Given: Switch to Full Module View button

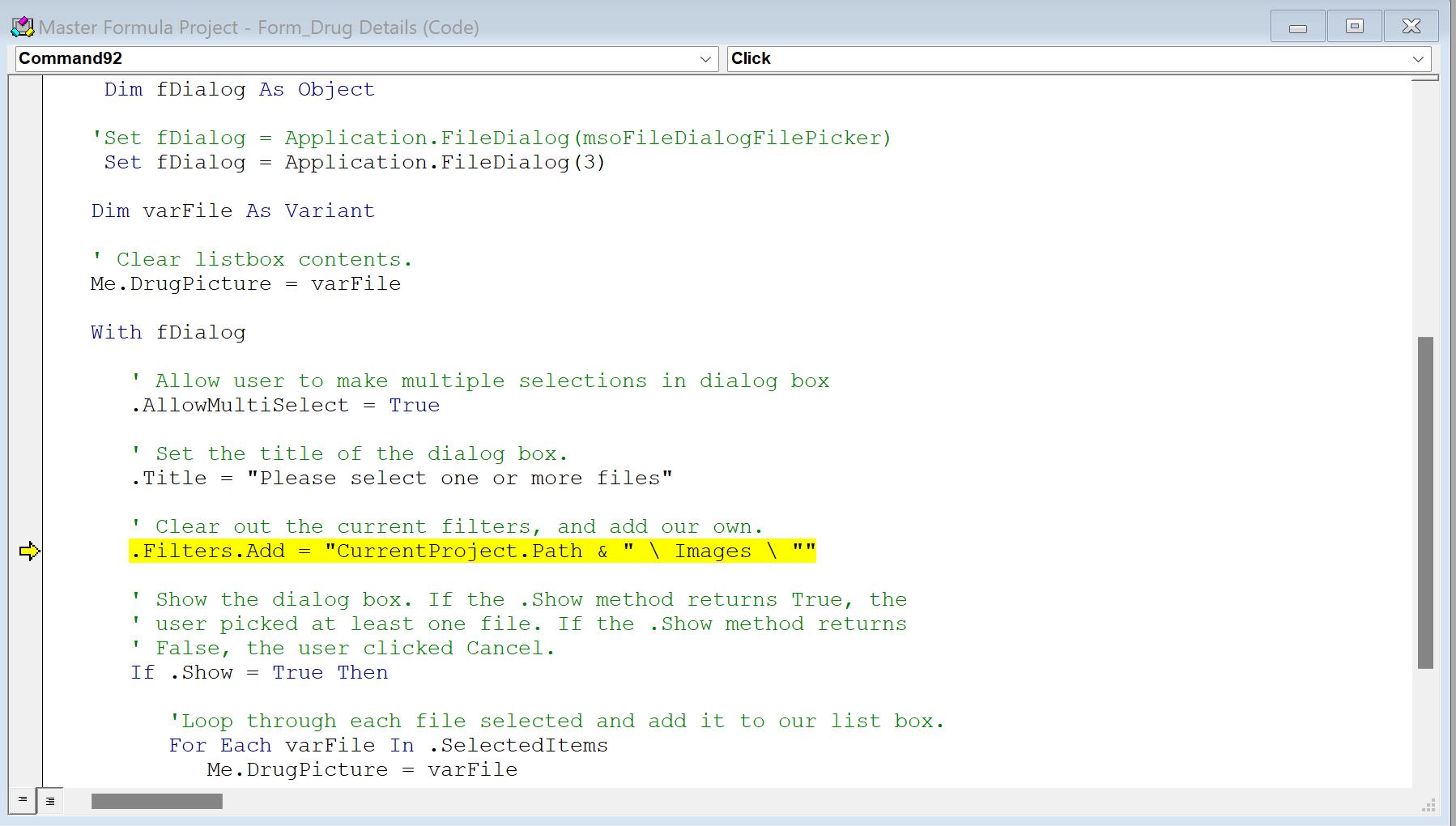Looking at the screenshot, I should [50, 800].
